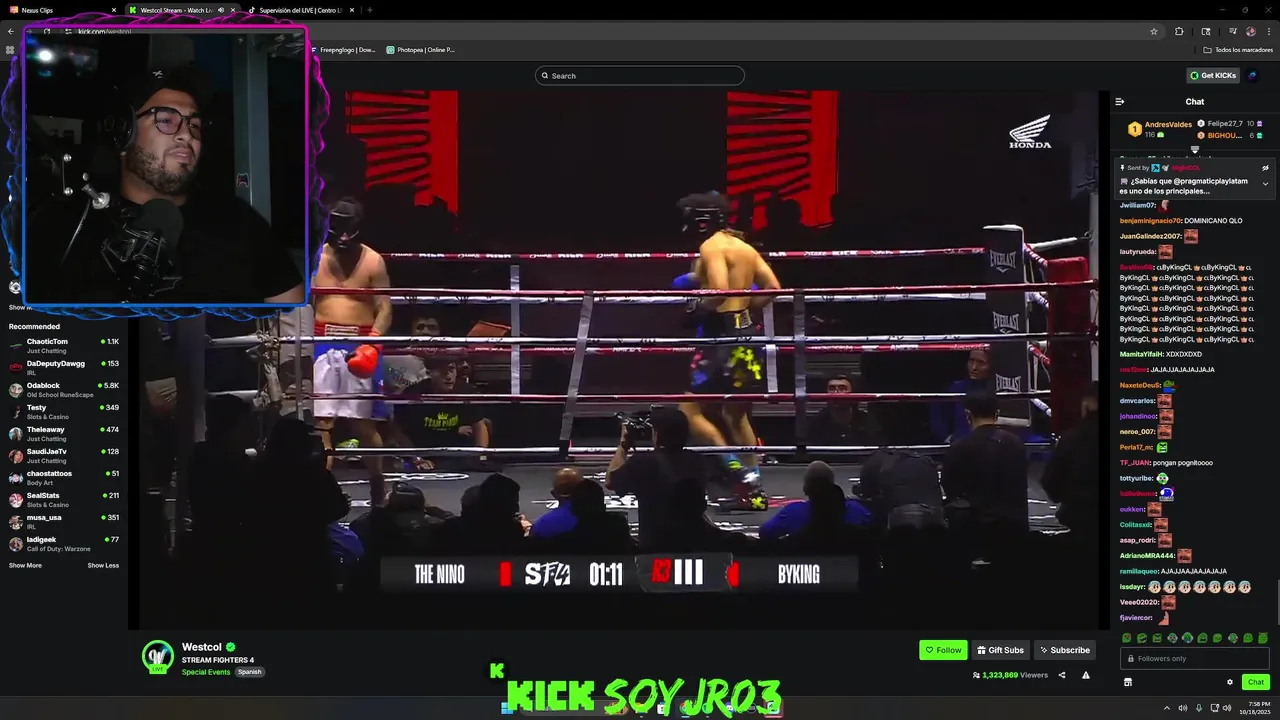Send message with green Chat button

(1256, 682)
